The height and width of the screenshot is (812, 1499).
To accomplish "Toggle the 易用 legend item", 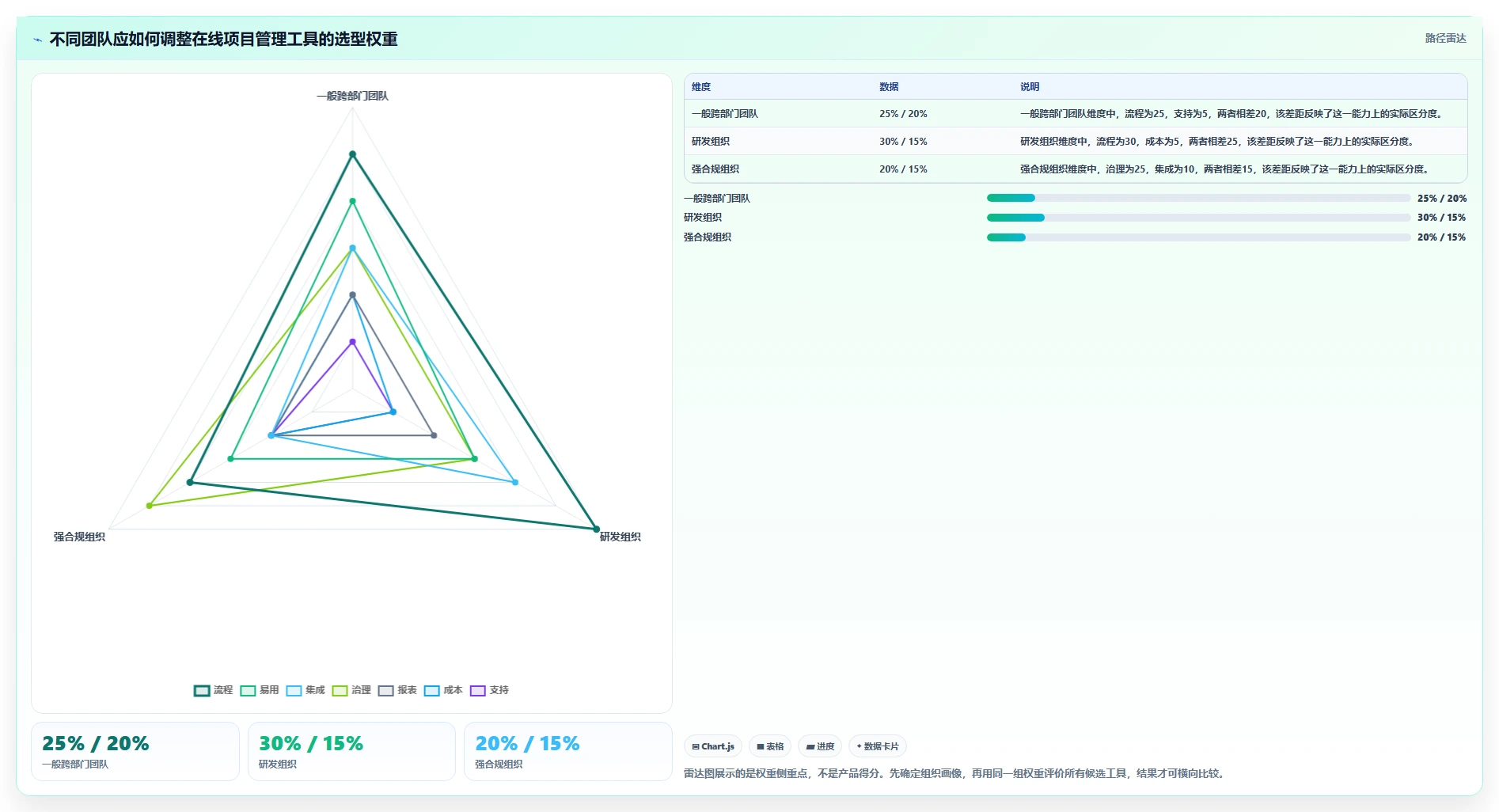I will pyautogui.click(x=260, y=690).
